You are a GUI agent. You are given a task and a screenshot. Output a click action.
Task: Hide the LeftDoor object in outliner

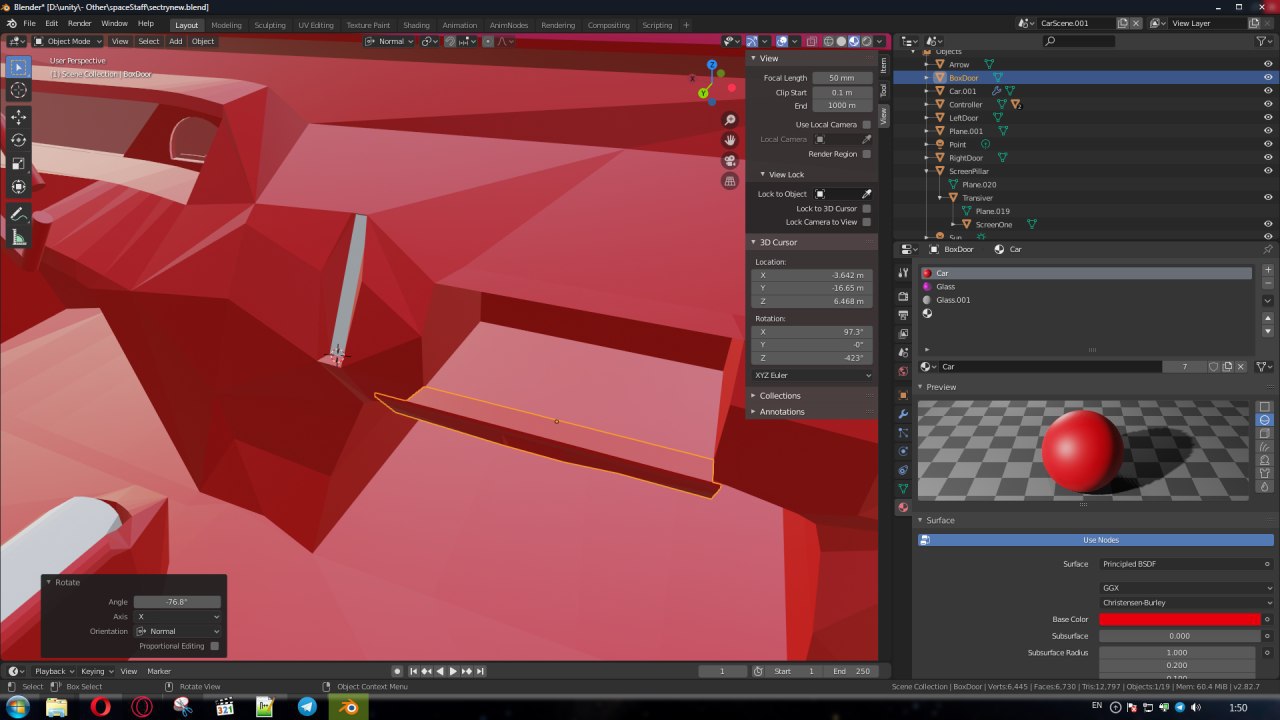(x=1268, y=118)
